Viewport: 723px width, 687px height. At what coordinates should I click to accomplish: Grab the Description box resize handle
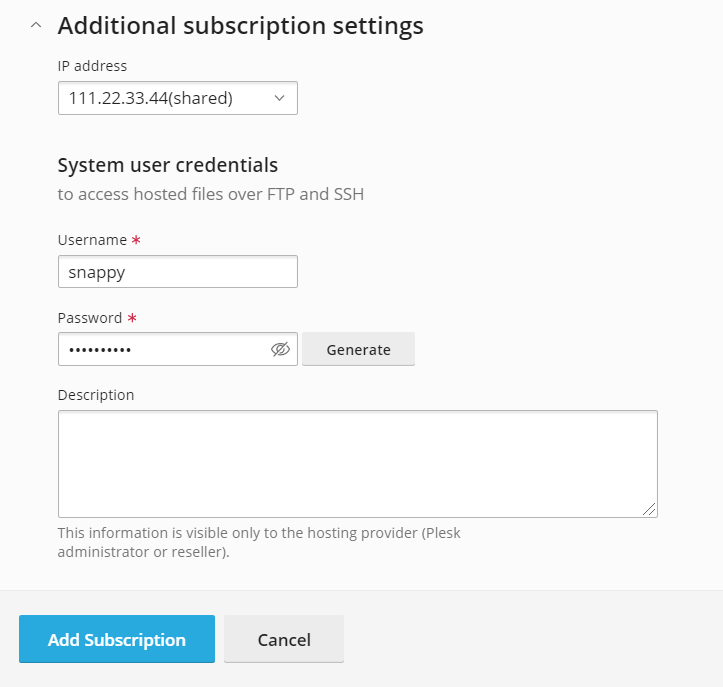[650, 510]
